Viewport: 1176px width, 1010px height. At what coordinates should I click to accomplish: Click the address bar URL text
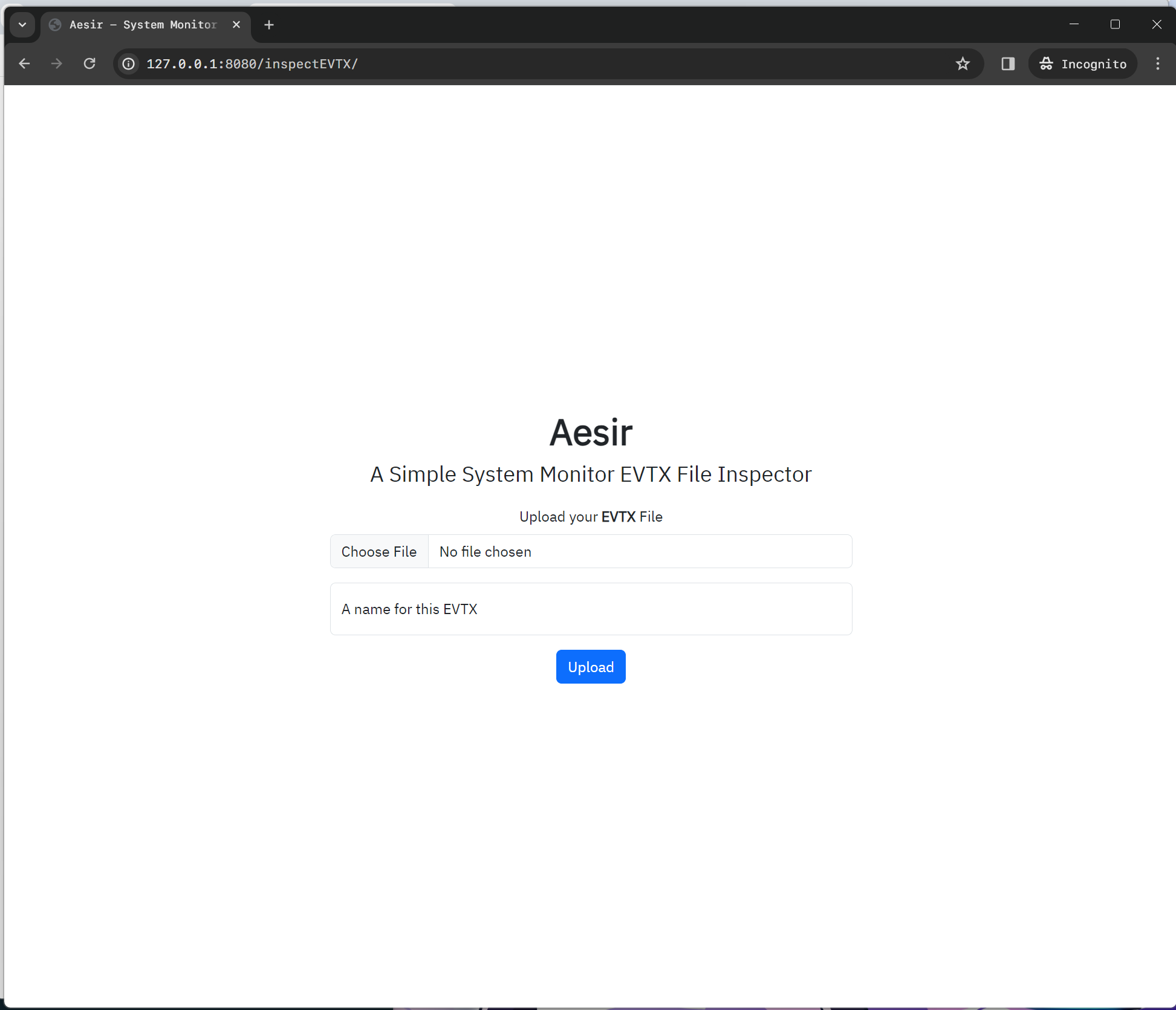coord(252,63)
